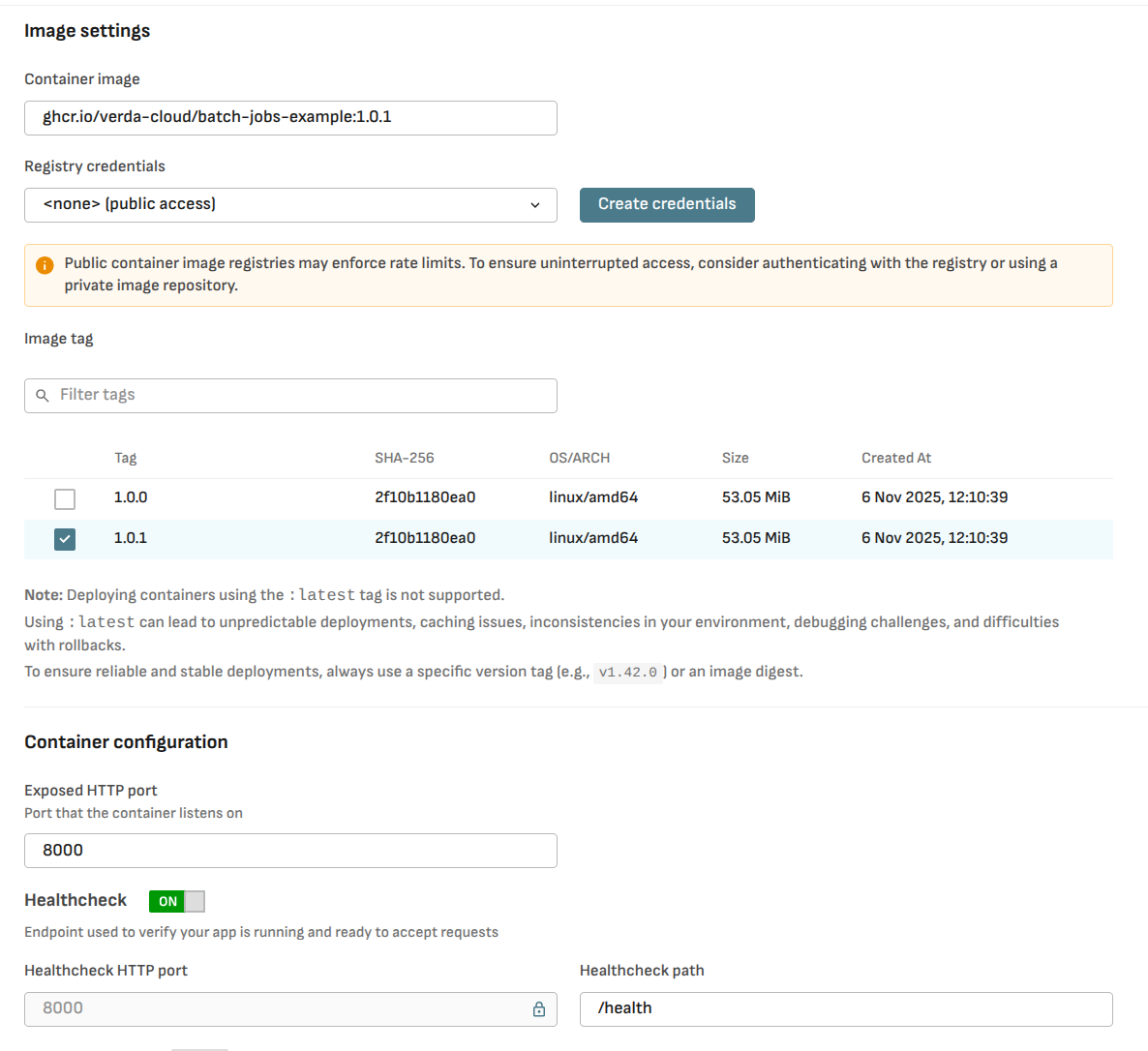Click the SHA-256 column header
This screenshot has height=1051, width=1148.
click(404, 458)
